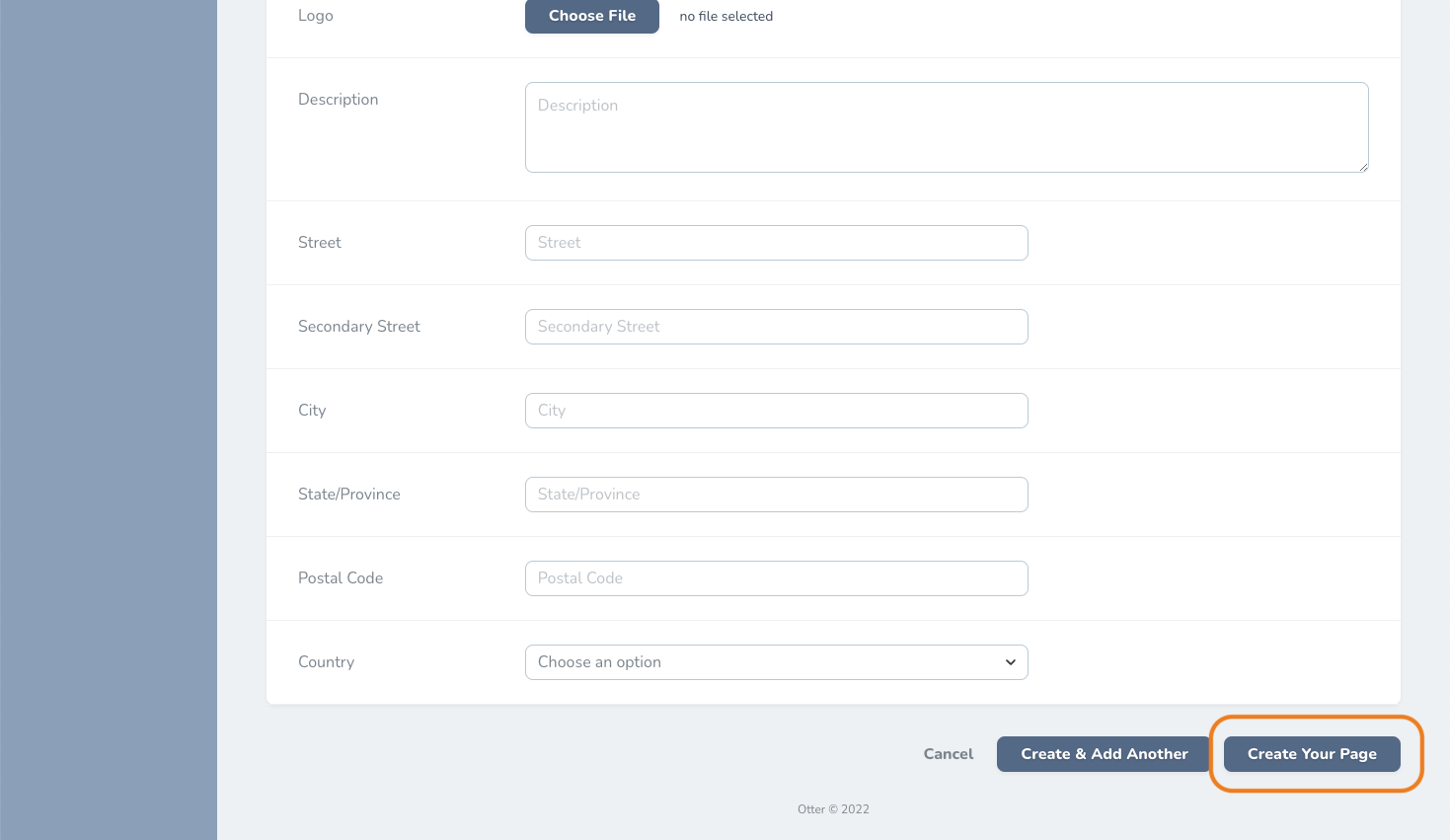The width and height of the screenshot is (1450, 840).
Task: Grab the Description textarea resize handle
Action: tap(1363, 167)
